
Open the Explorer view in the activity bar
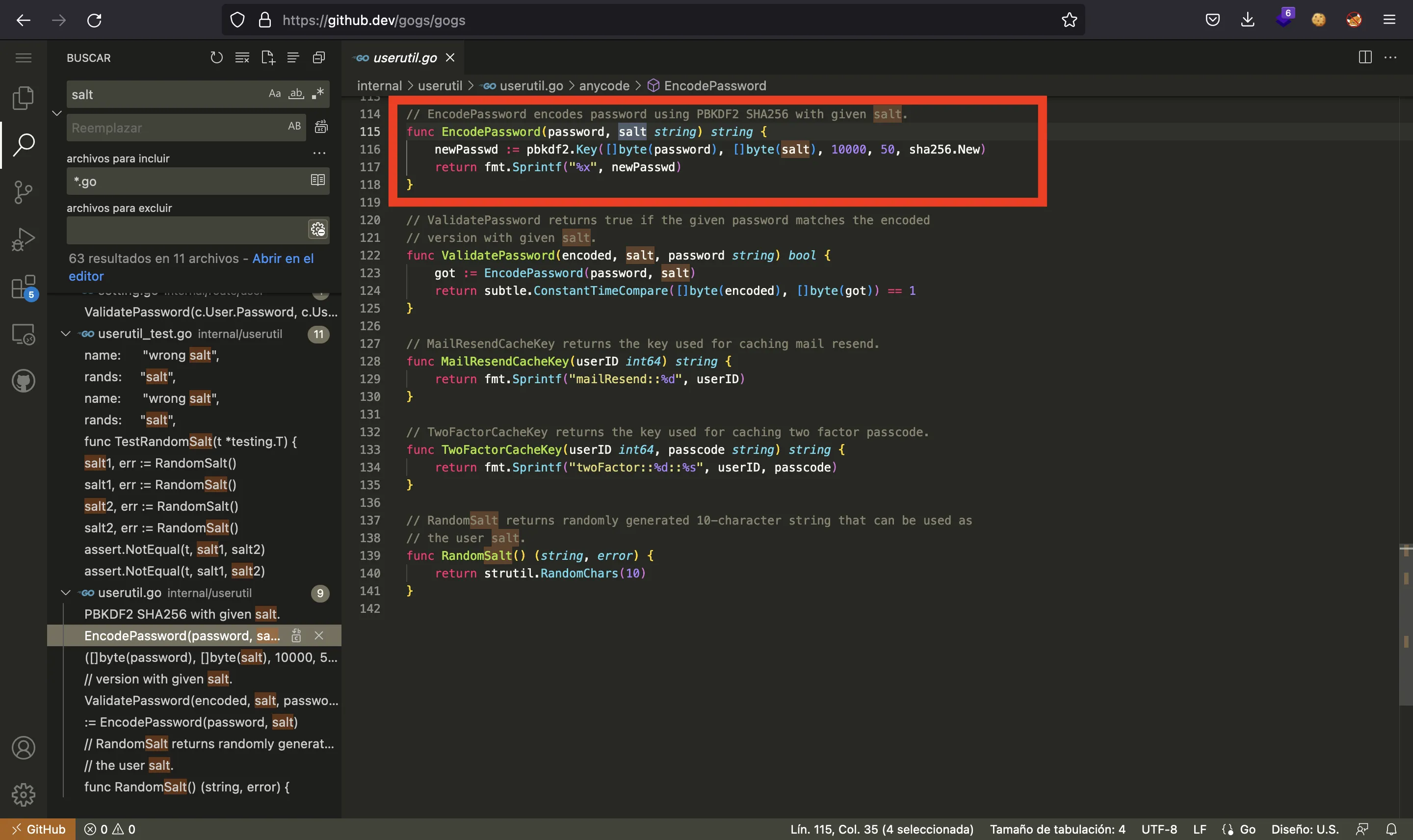[x=23, y=98]
